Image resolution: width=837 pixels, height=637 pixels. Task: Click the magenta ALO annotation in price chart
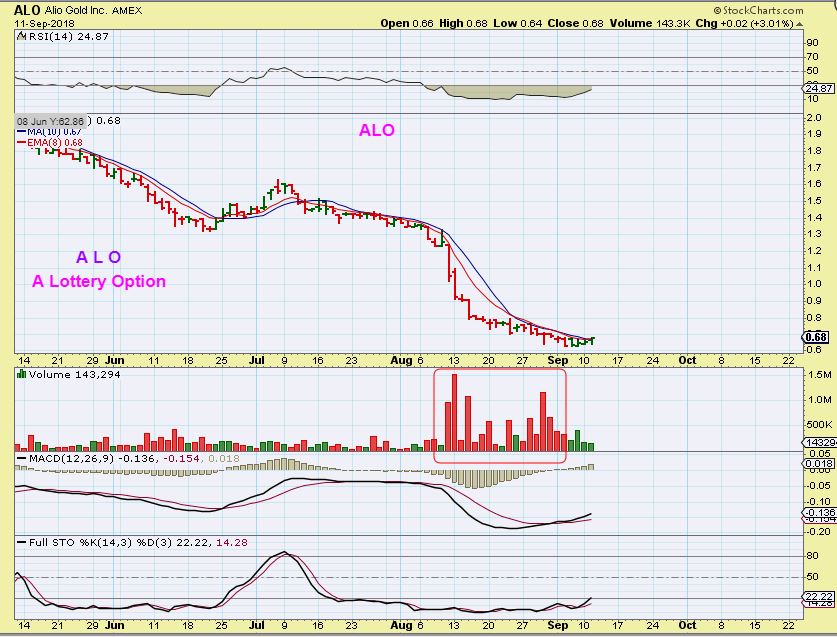[377, 130]
